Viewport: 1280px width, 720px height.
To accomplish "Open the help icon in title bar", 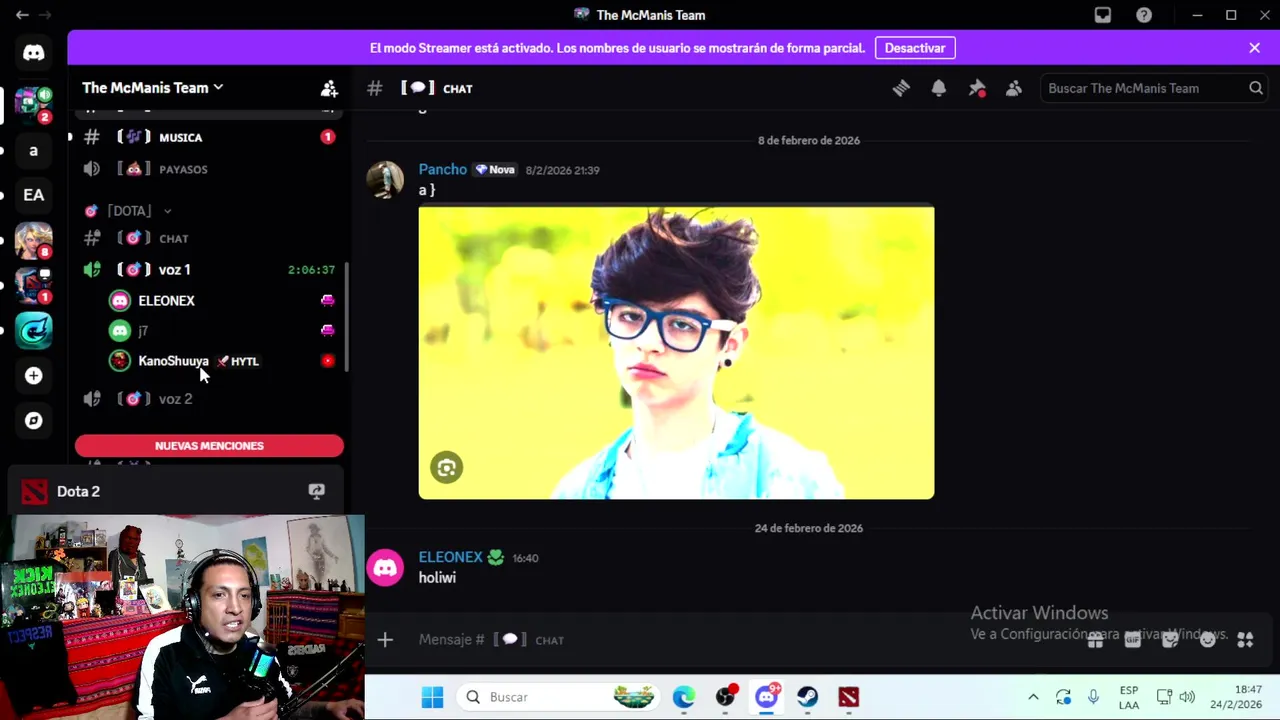I will point(1144,15).
